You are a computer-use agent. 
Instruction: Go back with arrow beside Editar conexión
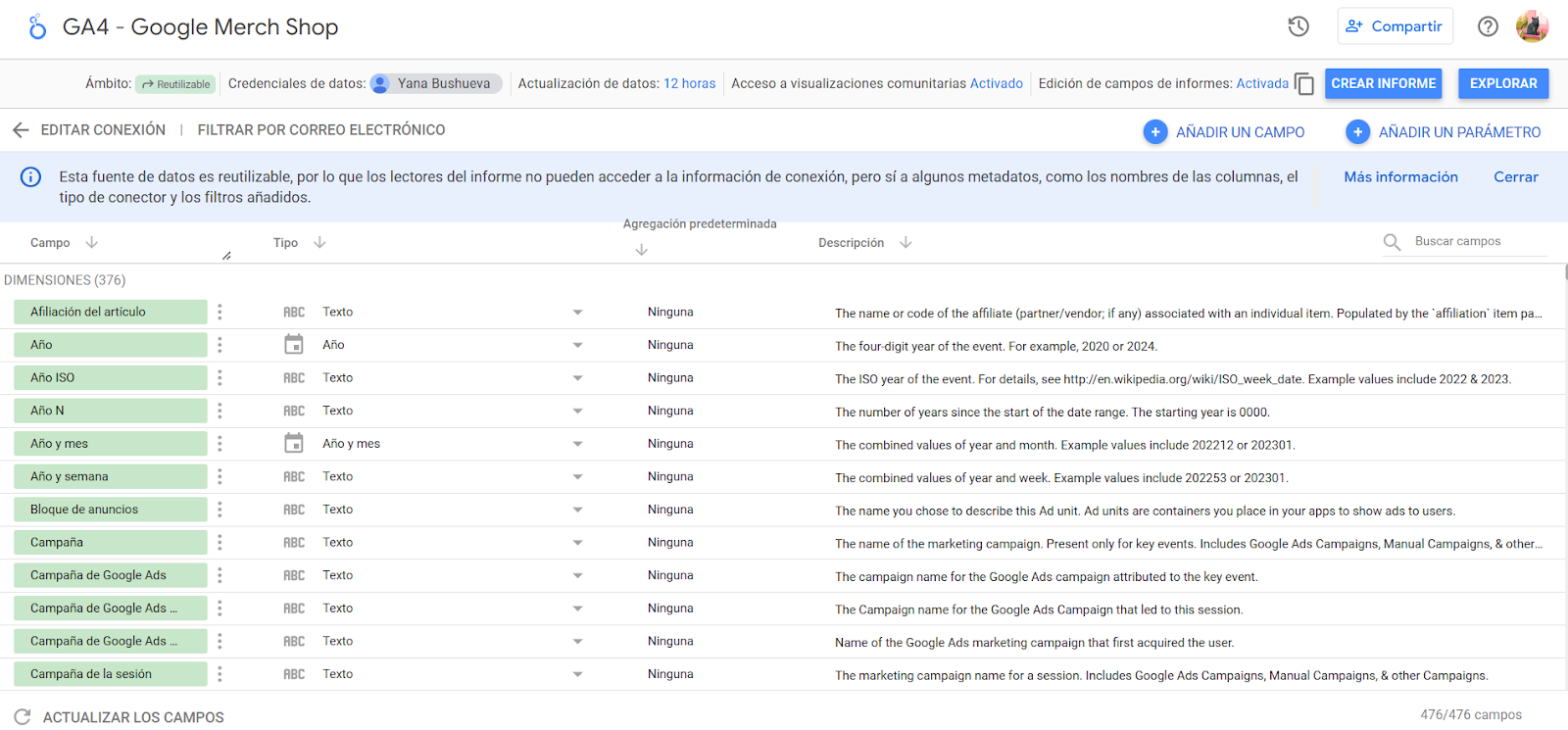pos(21,130)
